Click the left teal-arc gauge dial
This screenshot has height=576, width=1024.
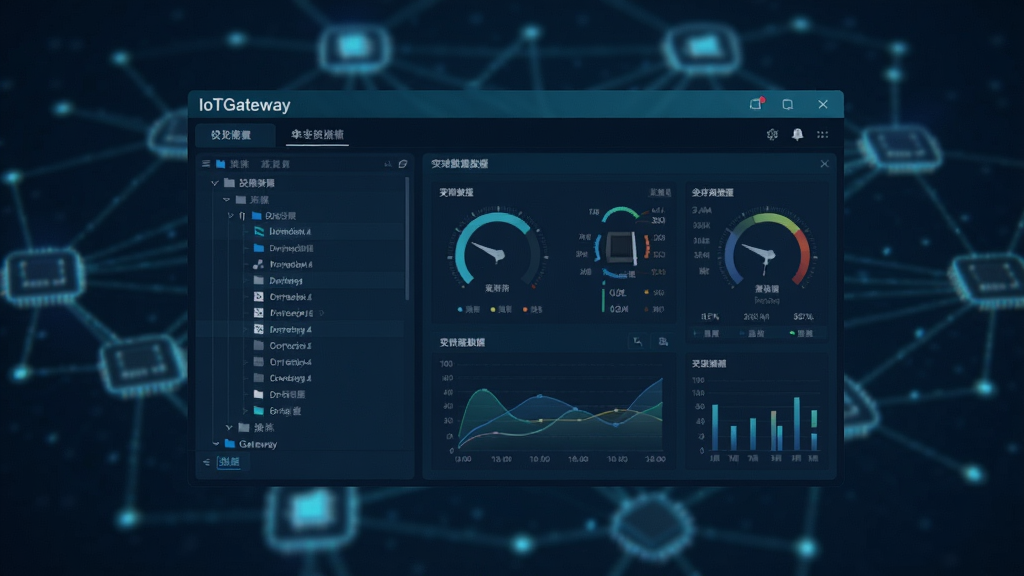click(498, 251)
